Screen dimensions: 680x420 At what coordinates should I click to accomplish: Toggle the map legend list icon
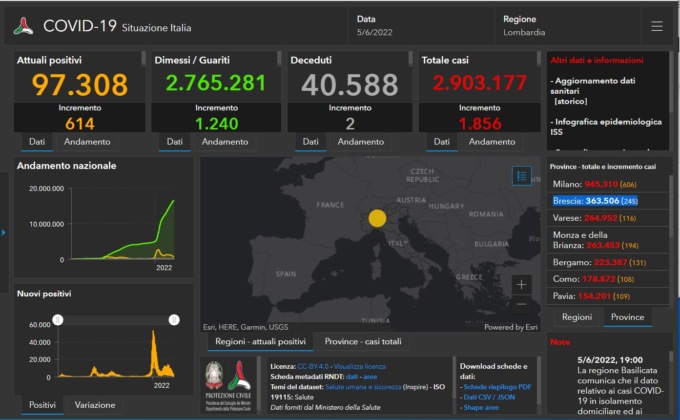(x=521, y=176)
